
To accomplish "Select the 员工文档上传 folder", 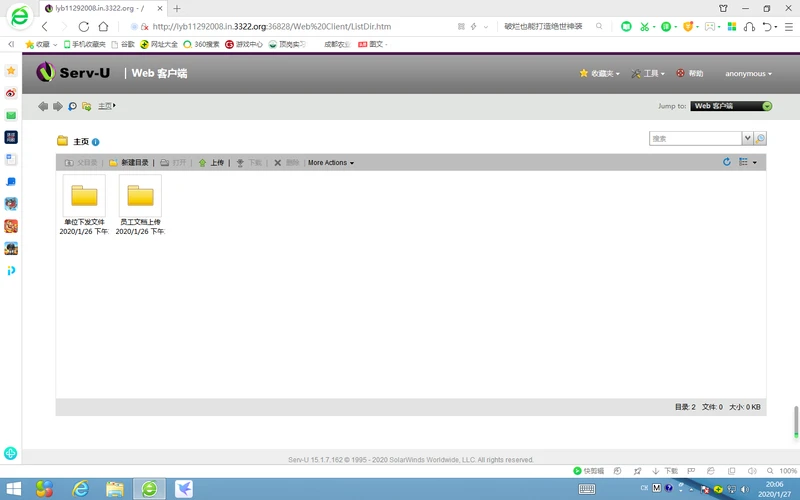I will 140,205.
